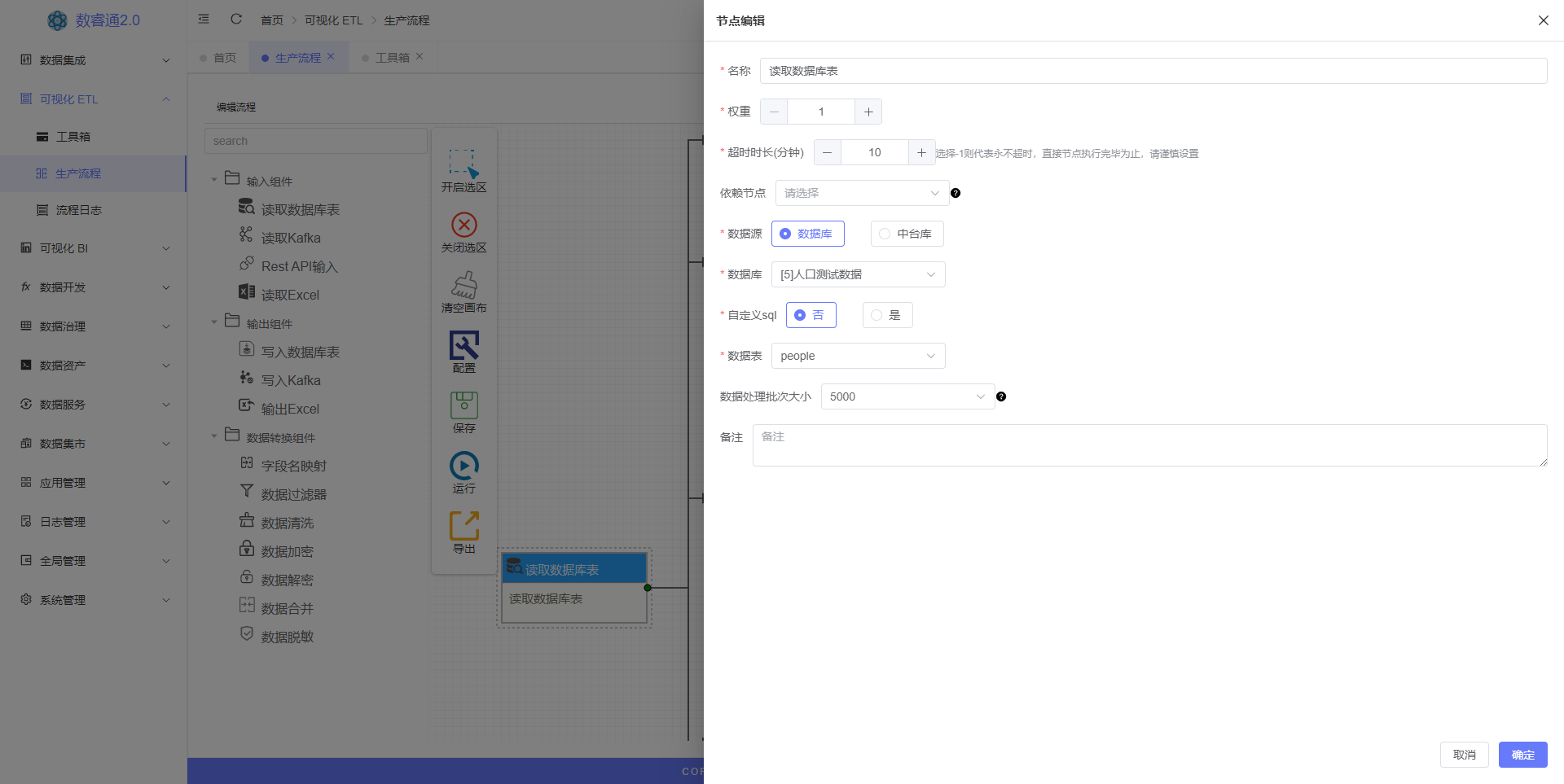Click the Rest API输入 component icon
1564x784 pixels.
[246, 263]
